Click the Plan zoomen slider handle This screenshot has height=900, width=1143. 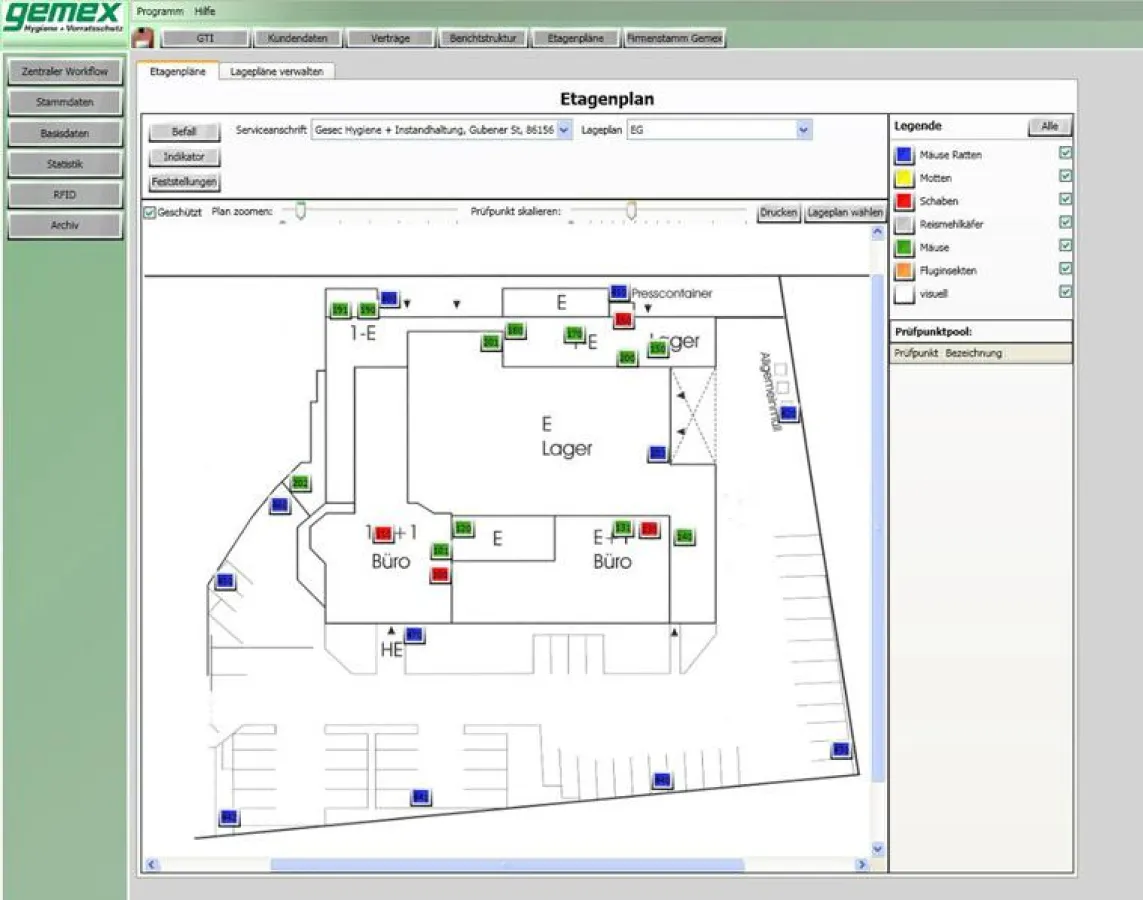pos(300,210)
